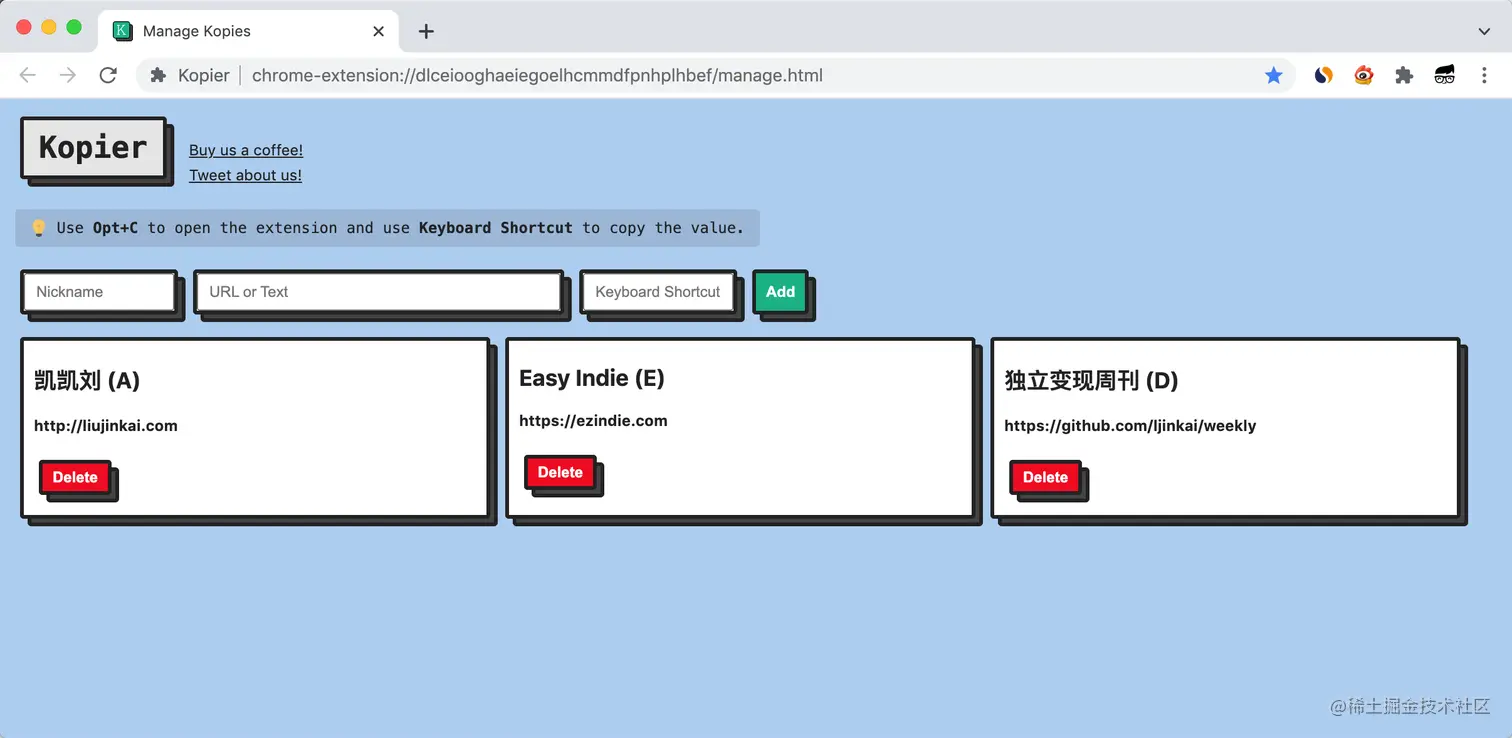
Task: Click the browser back arrow
Action: [28, 75]
